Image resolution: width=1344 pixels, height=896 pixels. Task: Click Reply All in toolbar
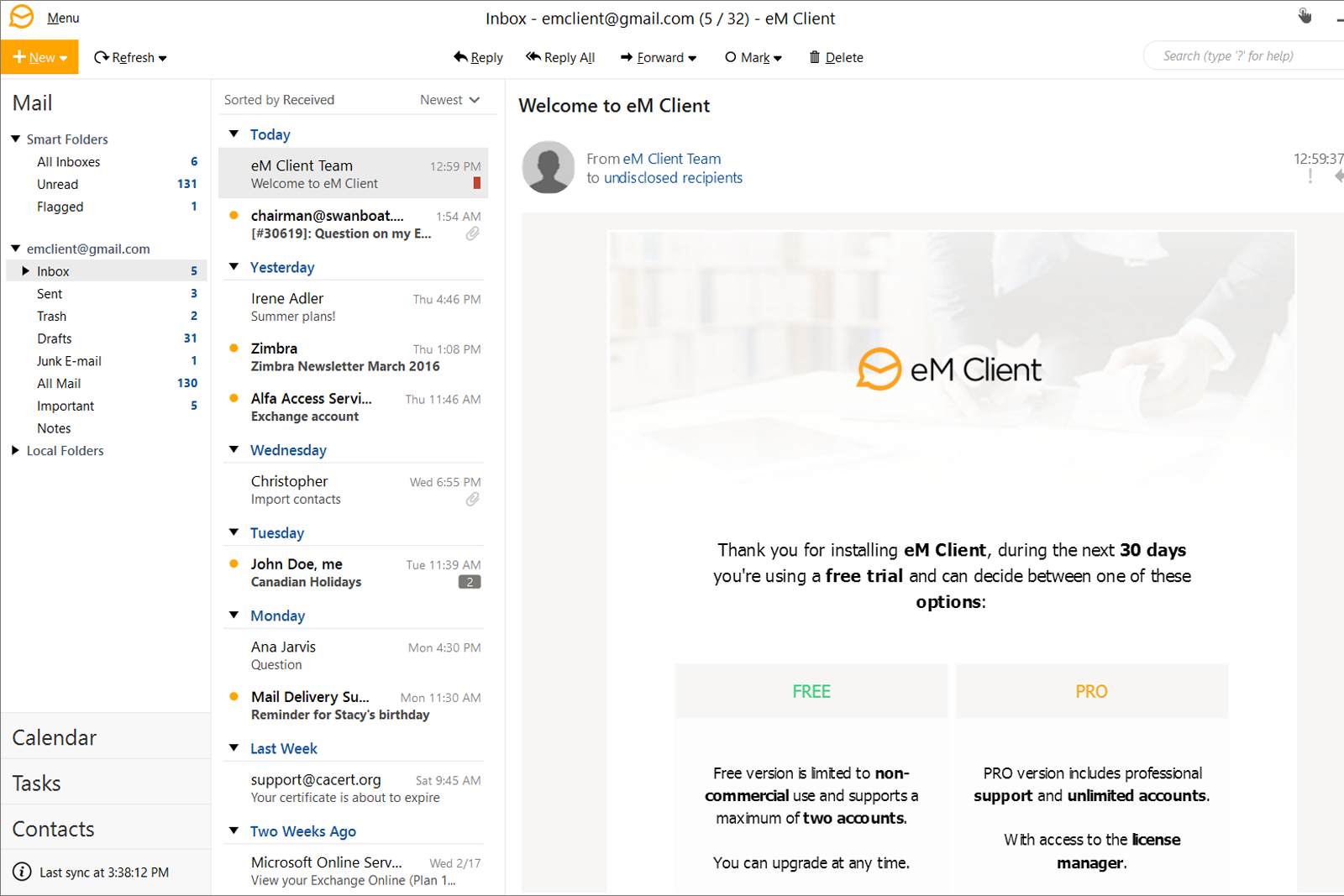coord(560,57)
